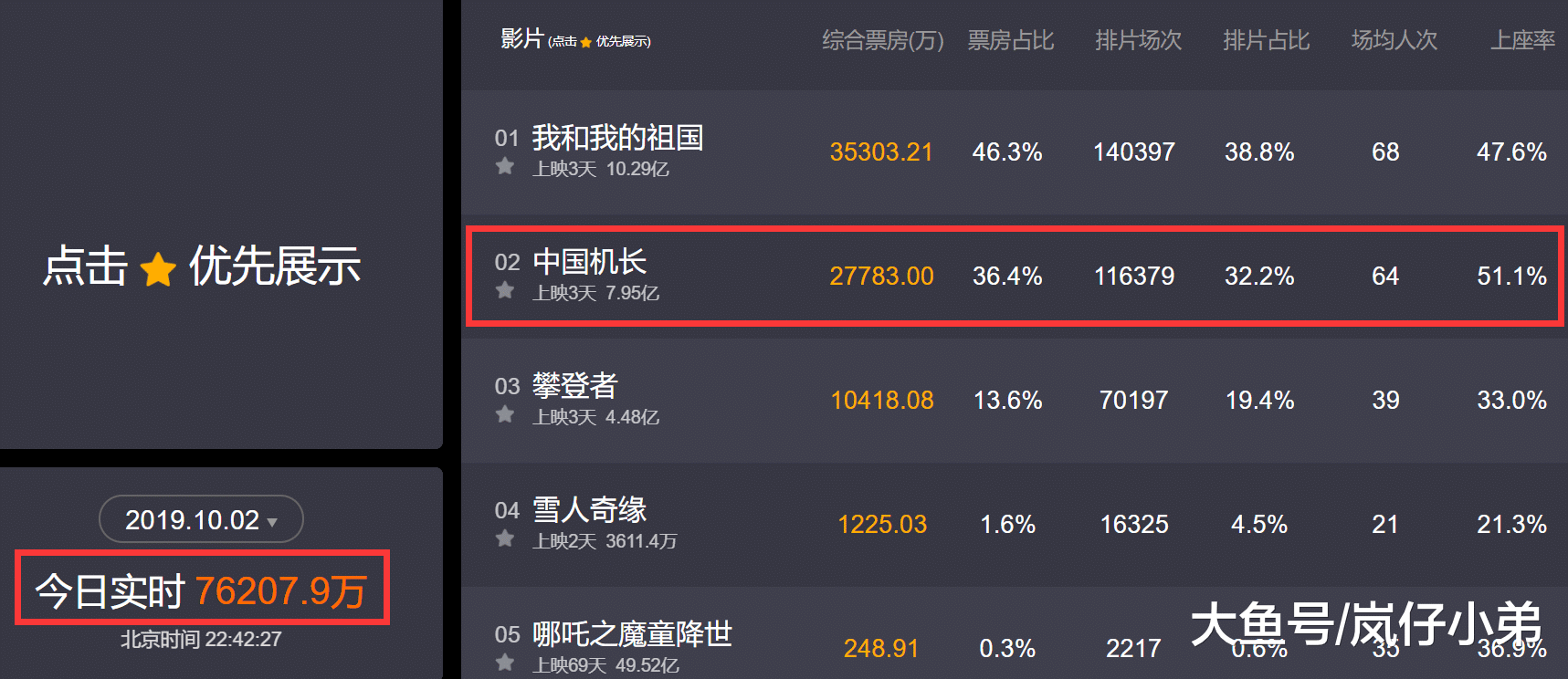Open the movie 攀登者
This screenshot has width=1568, height=679.
coord(574,386)
